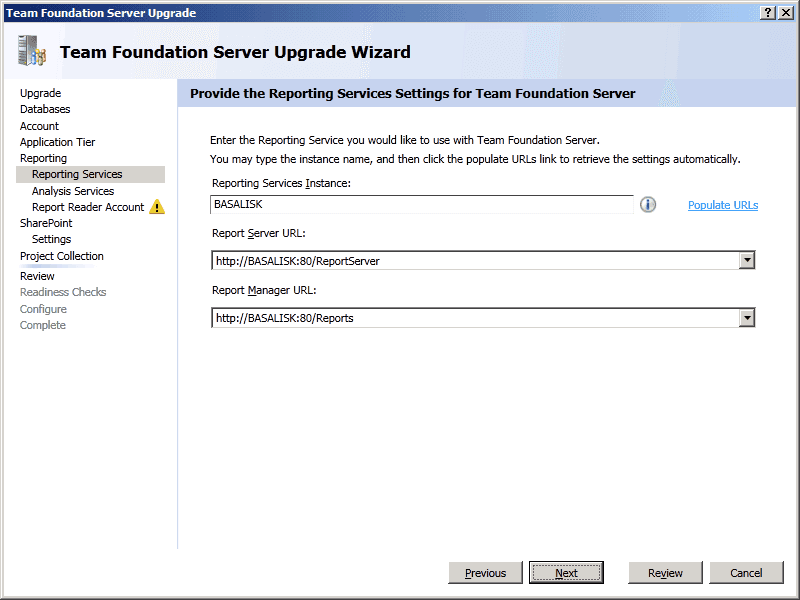Jump to the Project Collection step
Image resolution: width=800 pixels, height=600 pixels.
(x=62, y=256)
